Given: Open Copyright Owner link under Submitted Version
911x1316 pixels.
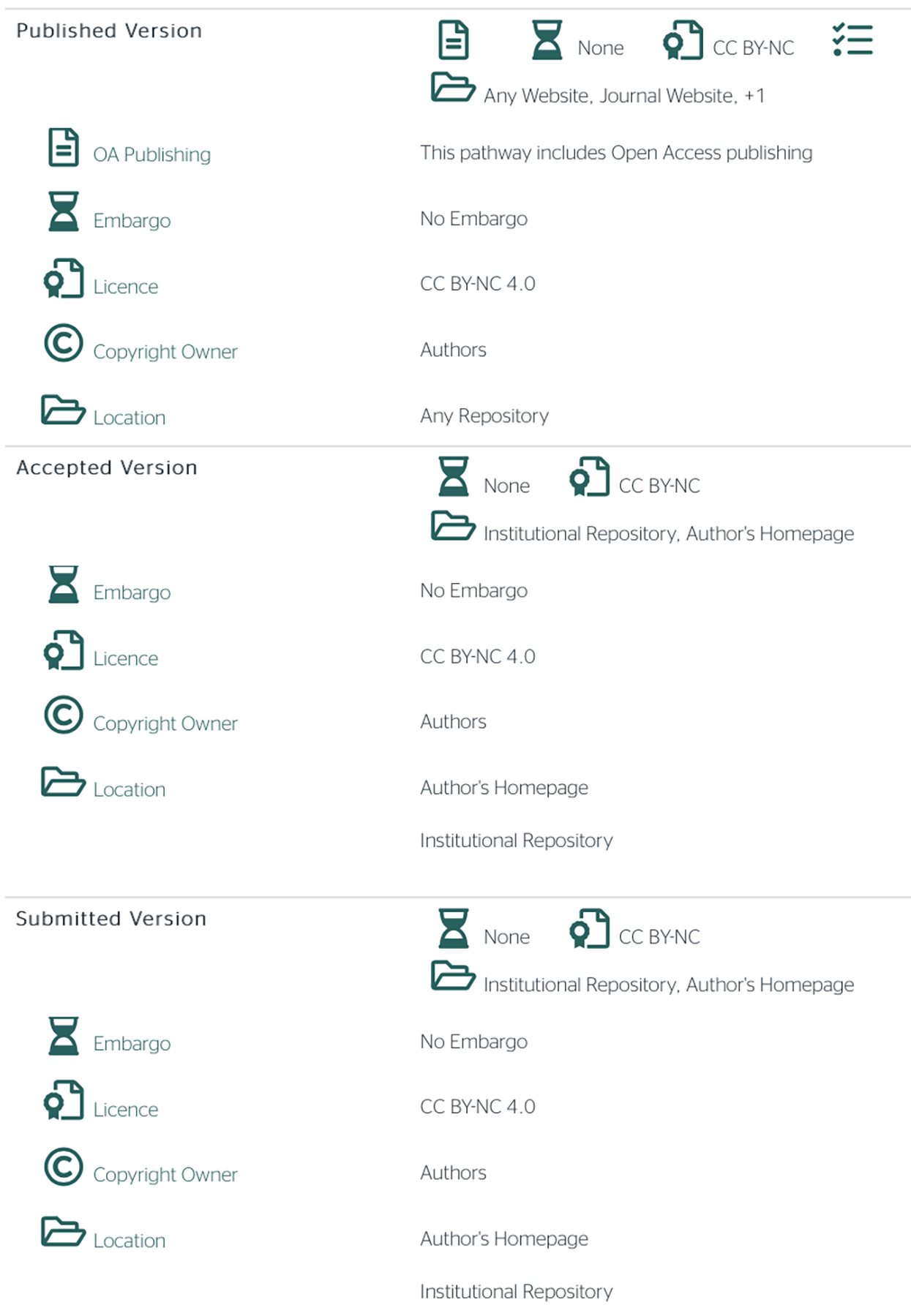Looking at the screenshot, I should pos(165,1175).
